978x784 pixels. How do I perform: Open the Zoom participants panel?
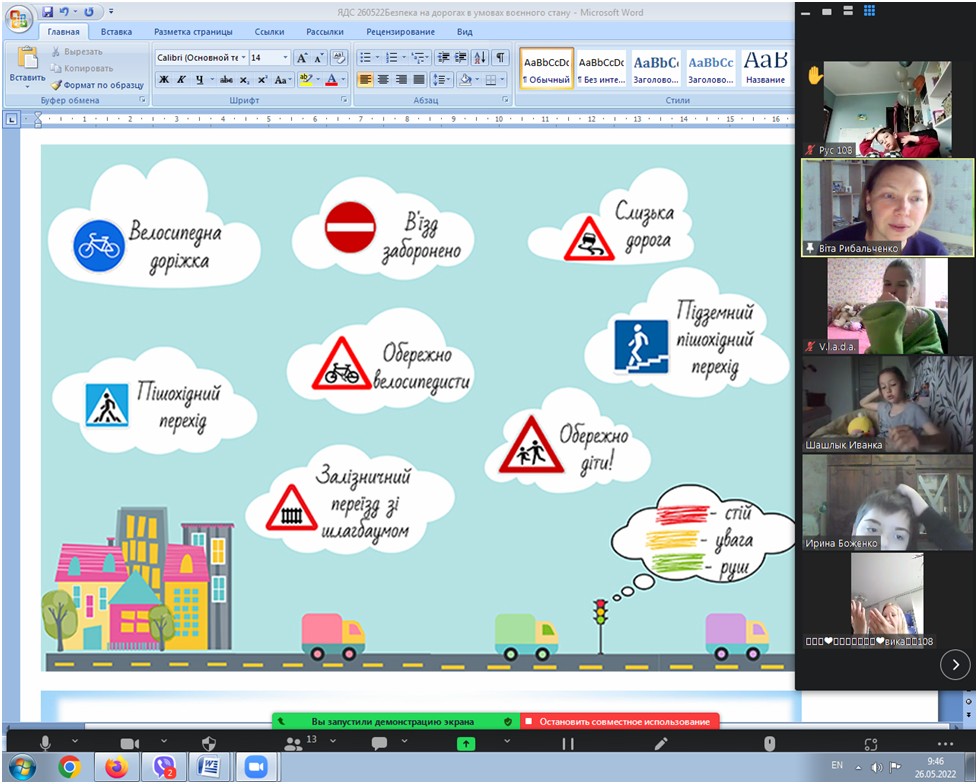click(293, 743)
